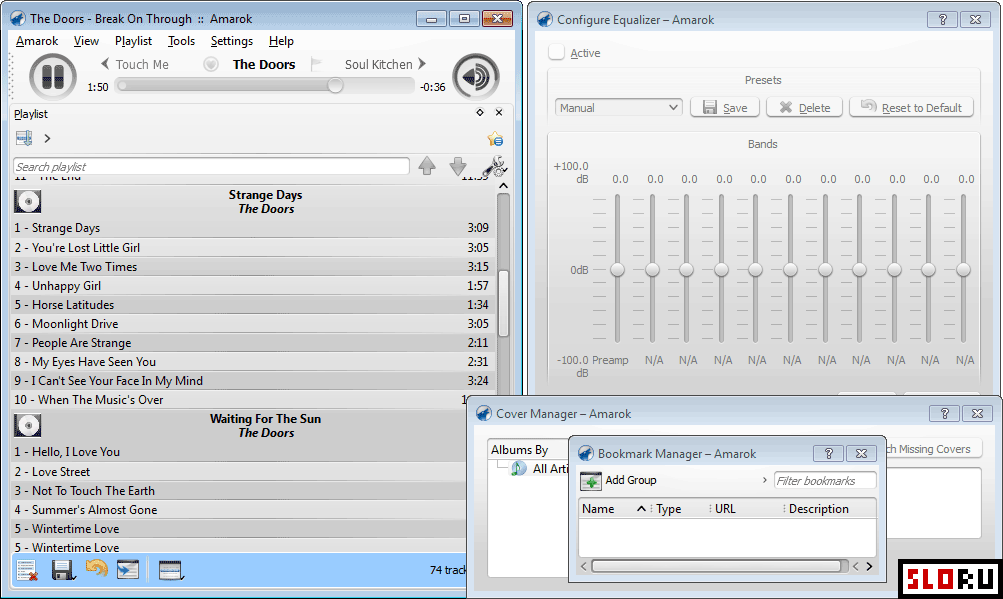The image size is (1003, 599).
Task: Open the View menu
Action: coord(86,41)
